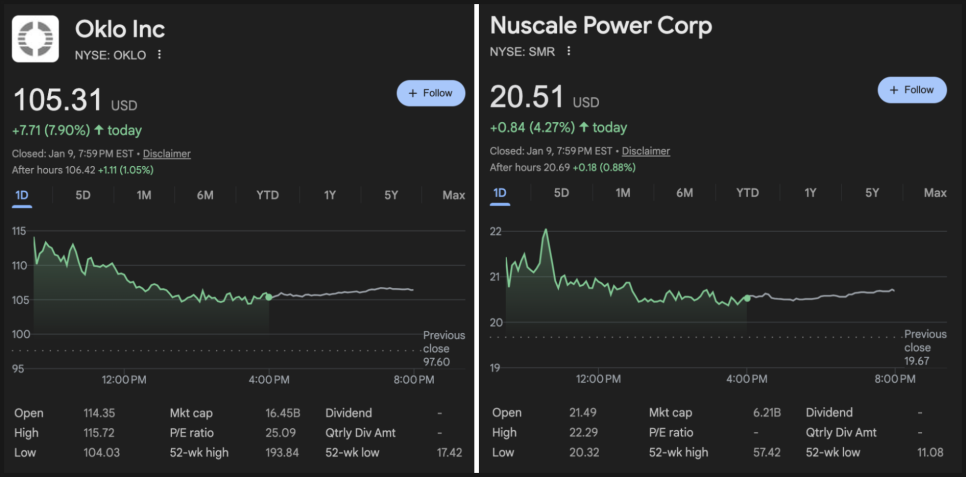Switch Oklo chart to 1M range
The image size is (966, 477).
pos(144,195)
